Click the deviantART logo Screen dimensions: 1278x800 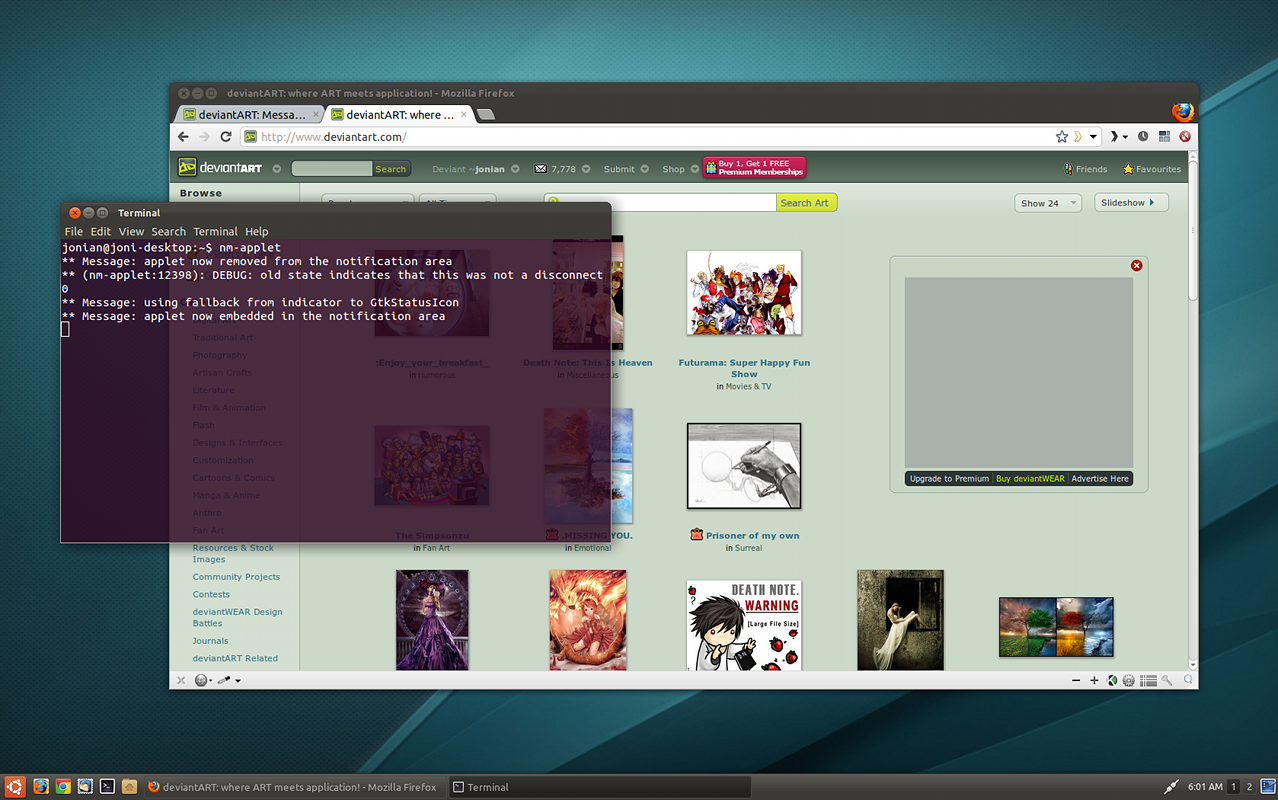pyautogui.click(x=220, y=168)
